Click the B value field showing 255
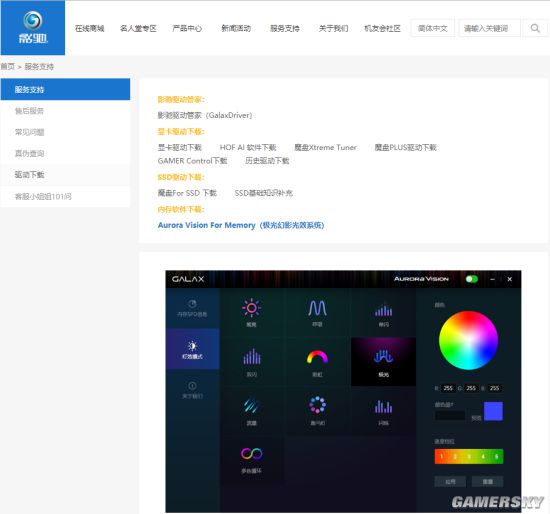This screenshot has height=514, width=550. point(494,388)
